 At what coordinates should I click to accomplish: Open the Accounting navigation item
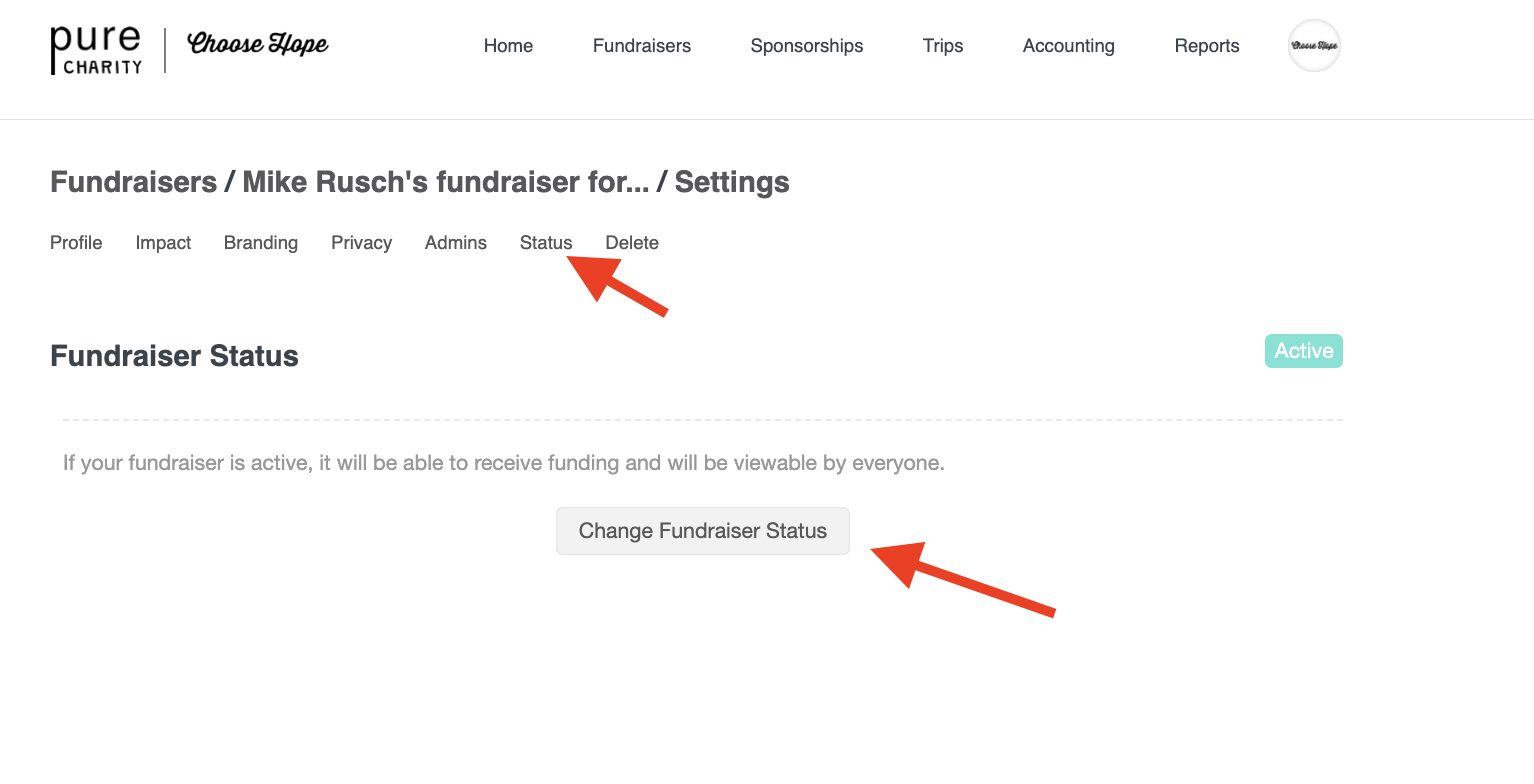click(x=1069, y=46)
